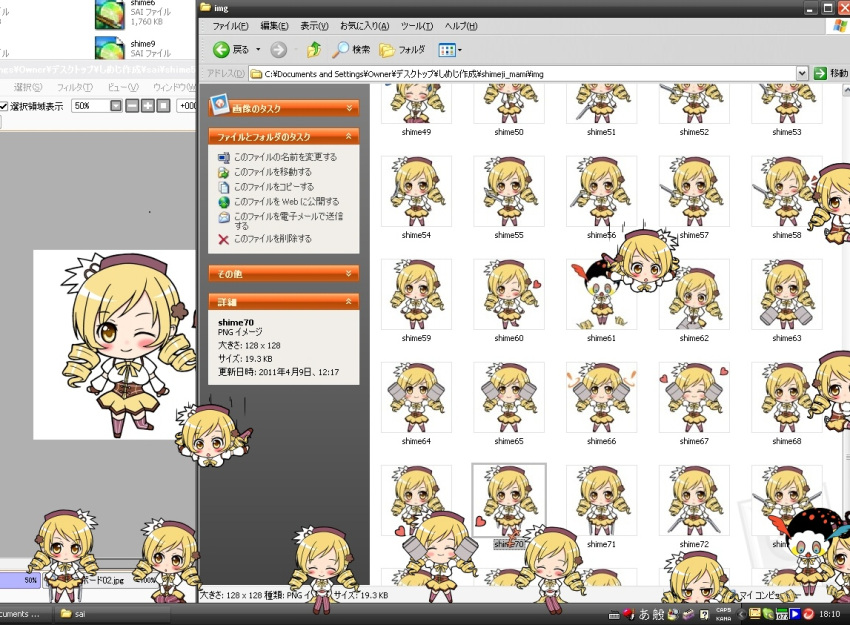The image size is (850, 625).
Task: Collapse the ファイルとフォルダのタスク panel
Action: tap(349, 136)
